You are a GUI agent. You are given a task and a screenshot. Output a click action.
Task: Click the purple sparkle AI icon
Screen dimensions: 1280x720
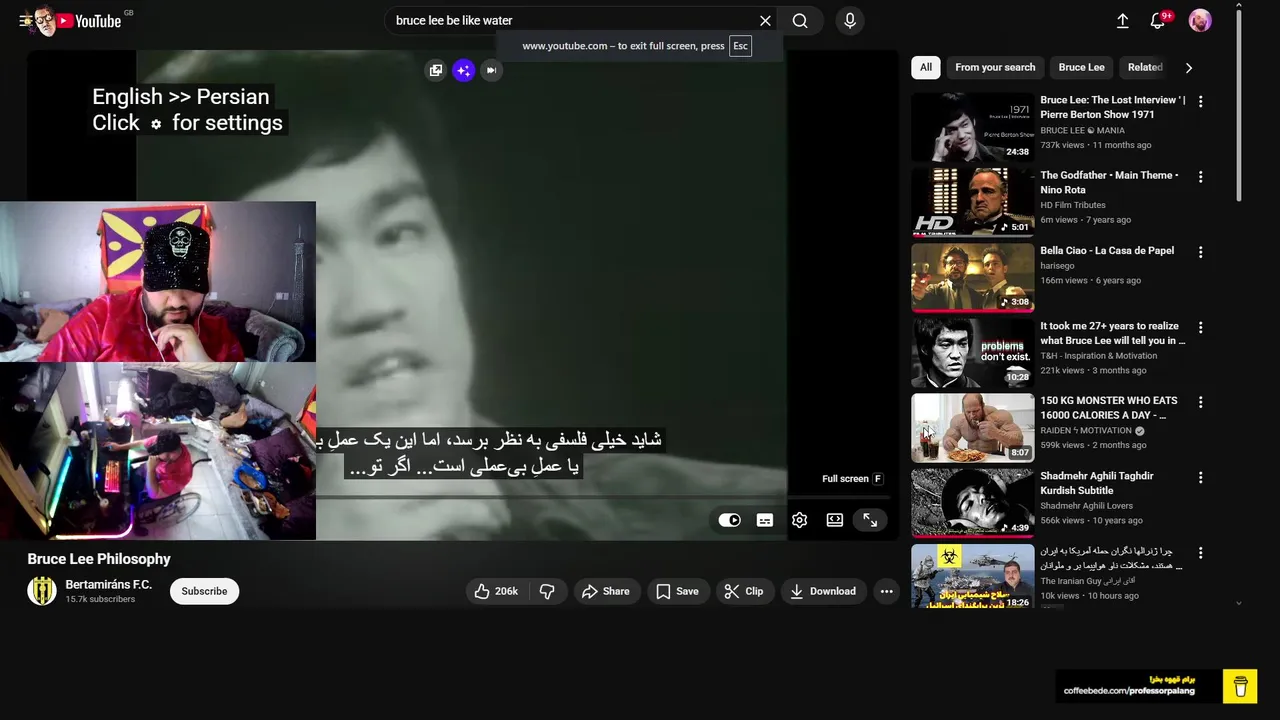(463, 70)
